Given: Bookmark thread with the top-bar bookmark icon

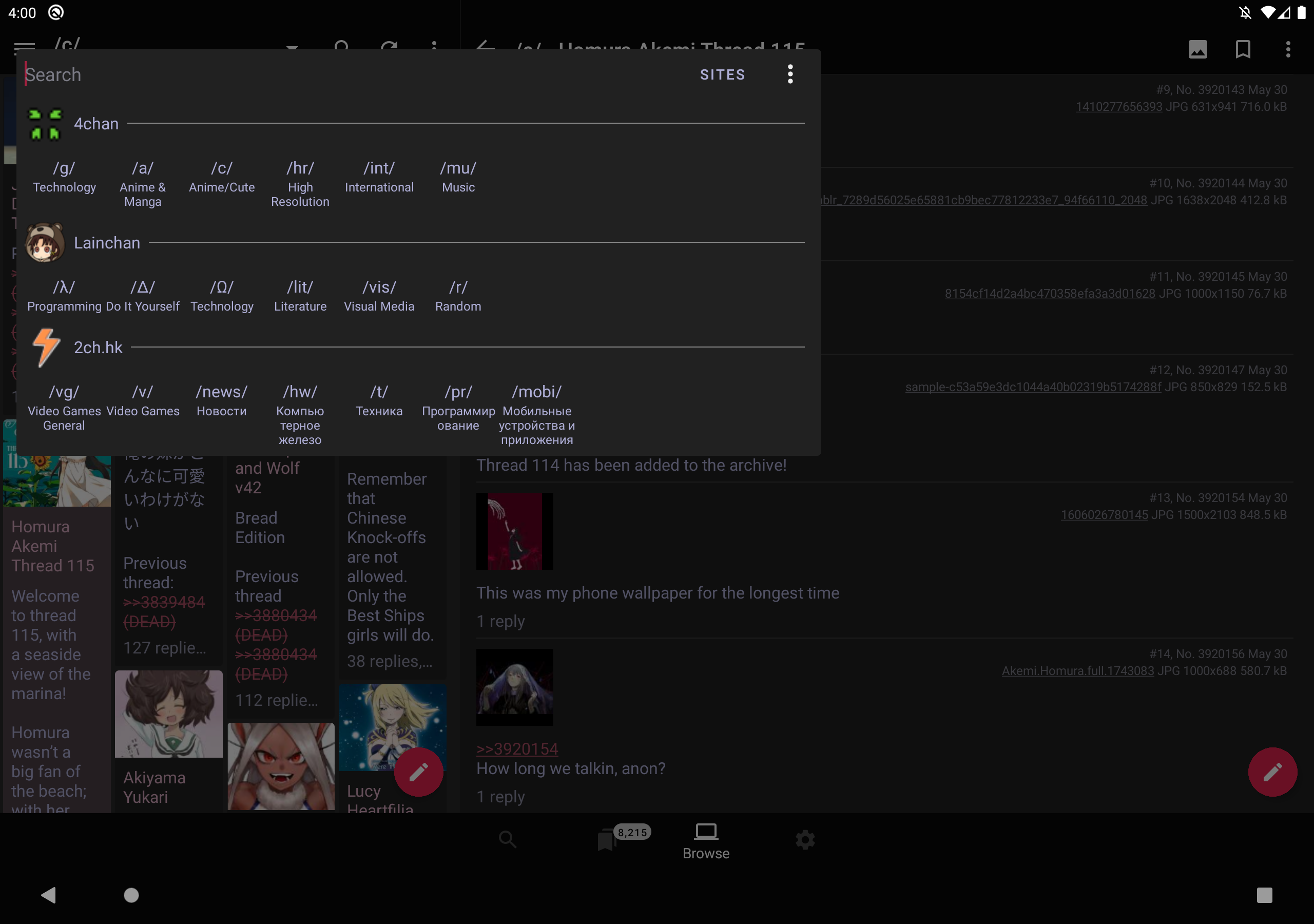Looking at the screenshot, I should (x=1243, y=50).
